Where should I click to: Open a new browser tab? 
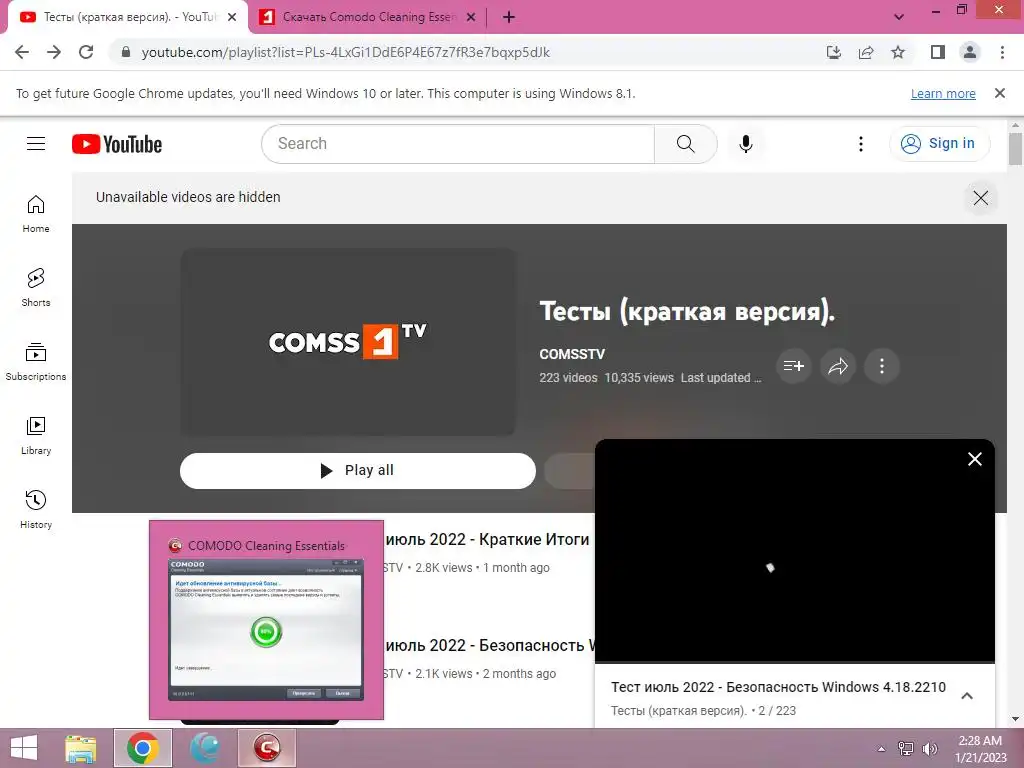[x=509, y=18]
